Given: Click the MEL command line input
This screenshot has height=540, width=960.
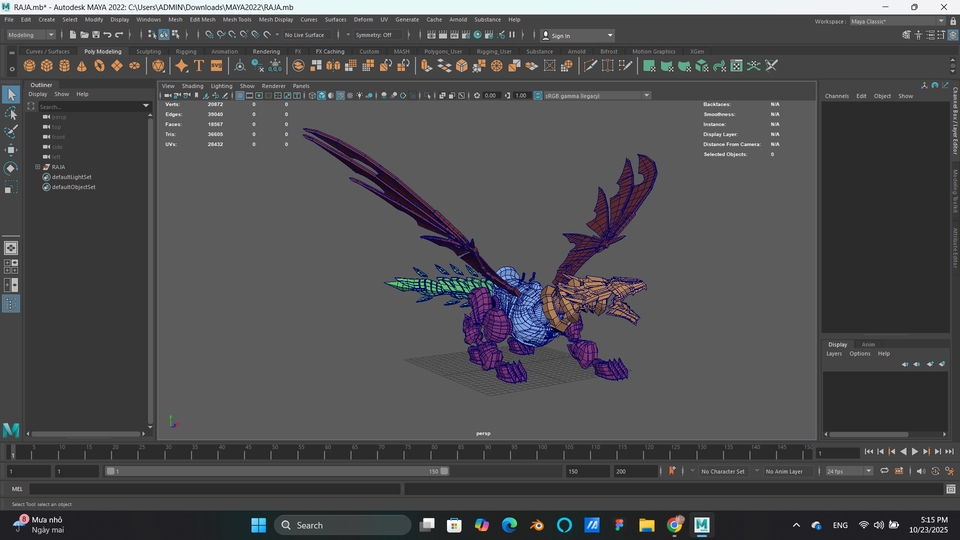Looking at the screenshot, I should 215,489.
